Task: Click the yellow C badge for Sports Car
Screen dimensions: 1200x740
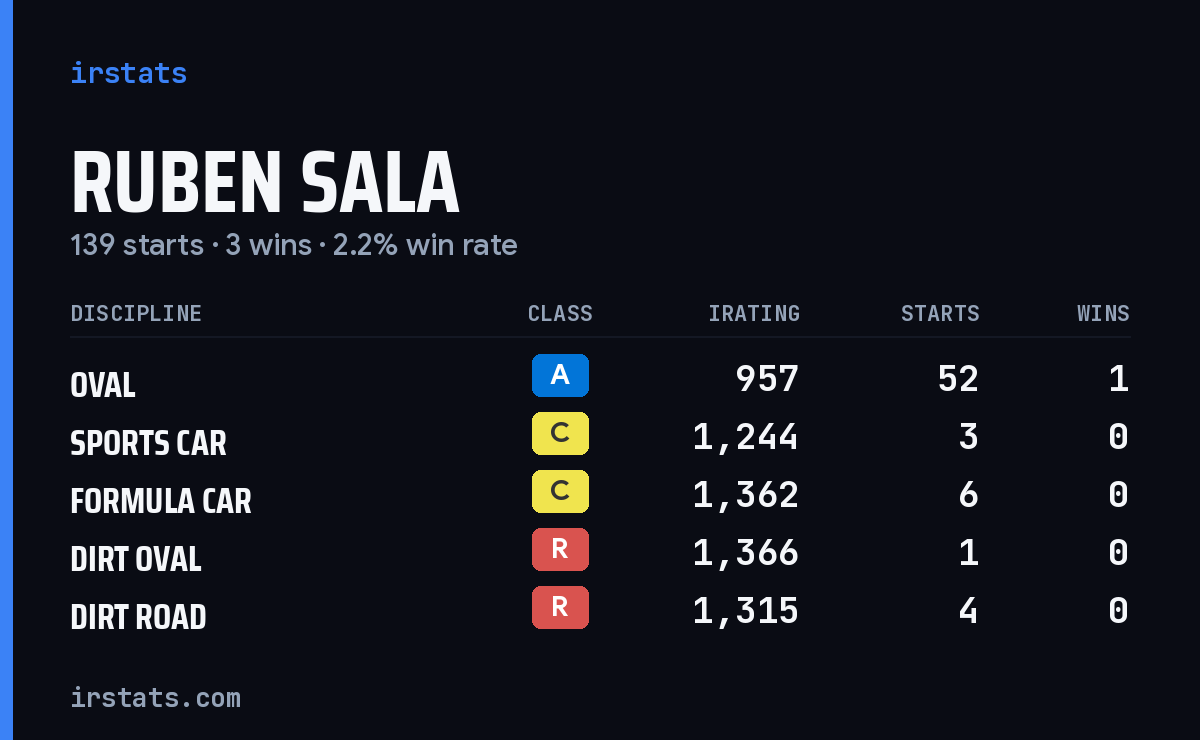Action: coord(560,433)
